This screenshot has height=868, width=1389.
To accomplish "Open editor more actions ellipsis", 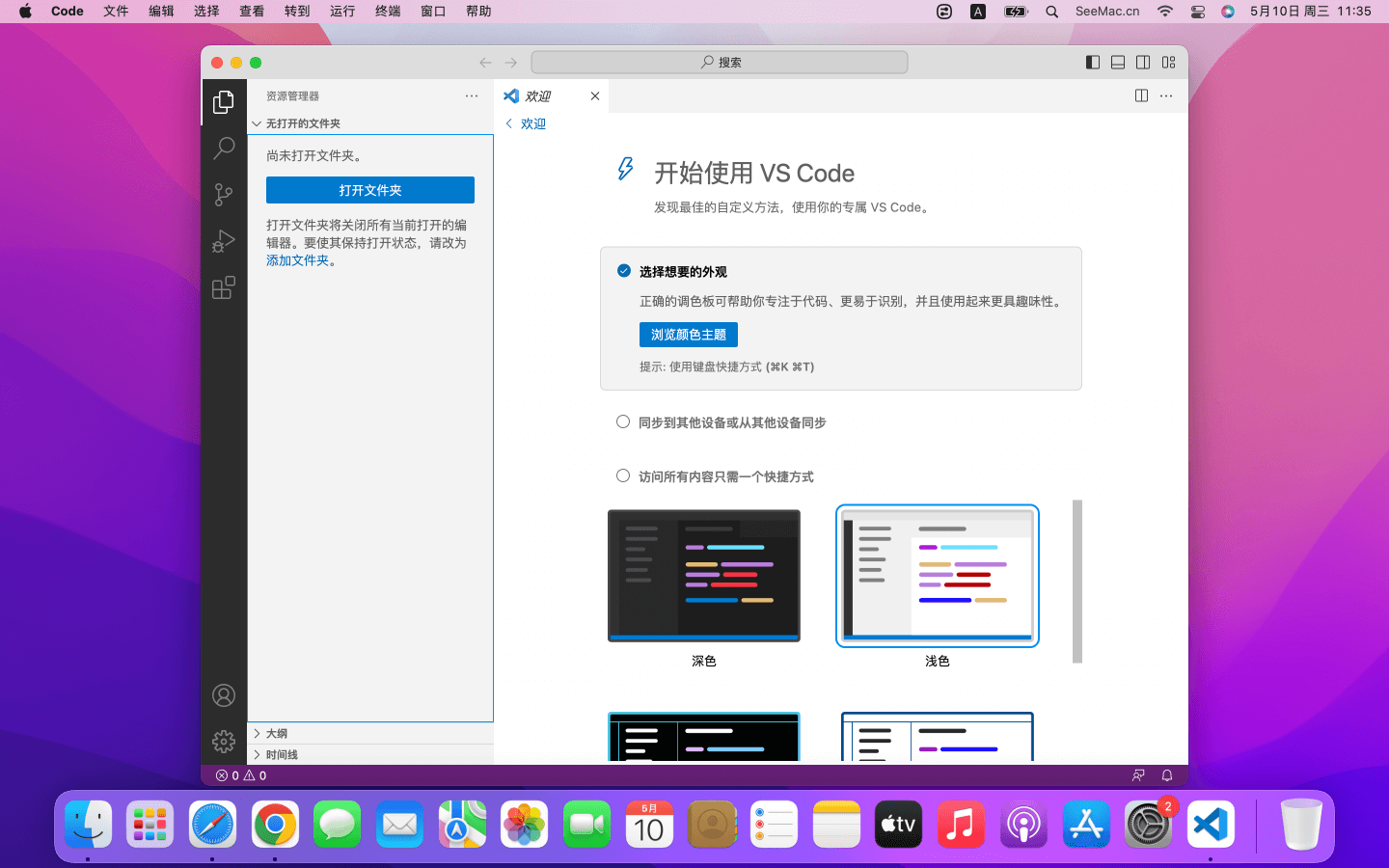I will 1166,95.
